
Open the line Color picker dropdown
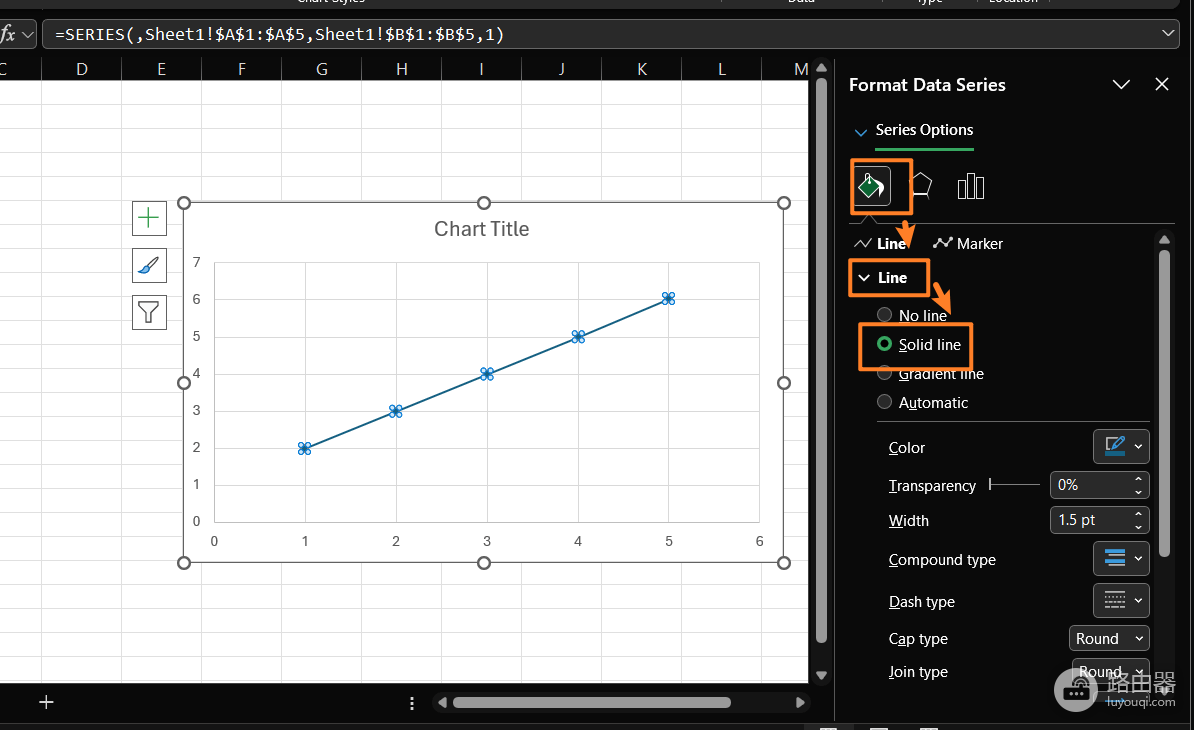tap(1121, 447)
